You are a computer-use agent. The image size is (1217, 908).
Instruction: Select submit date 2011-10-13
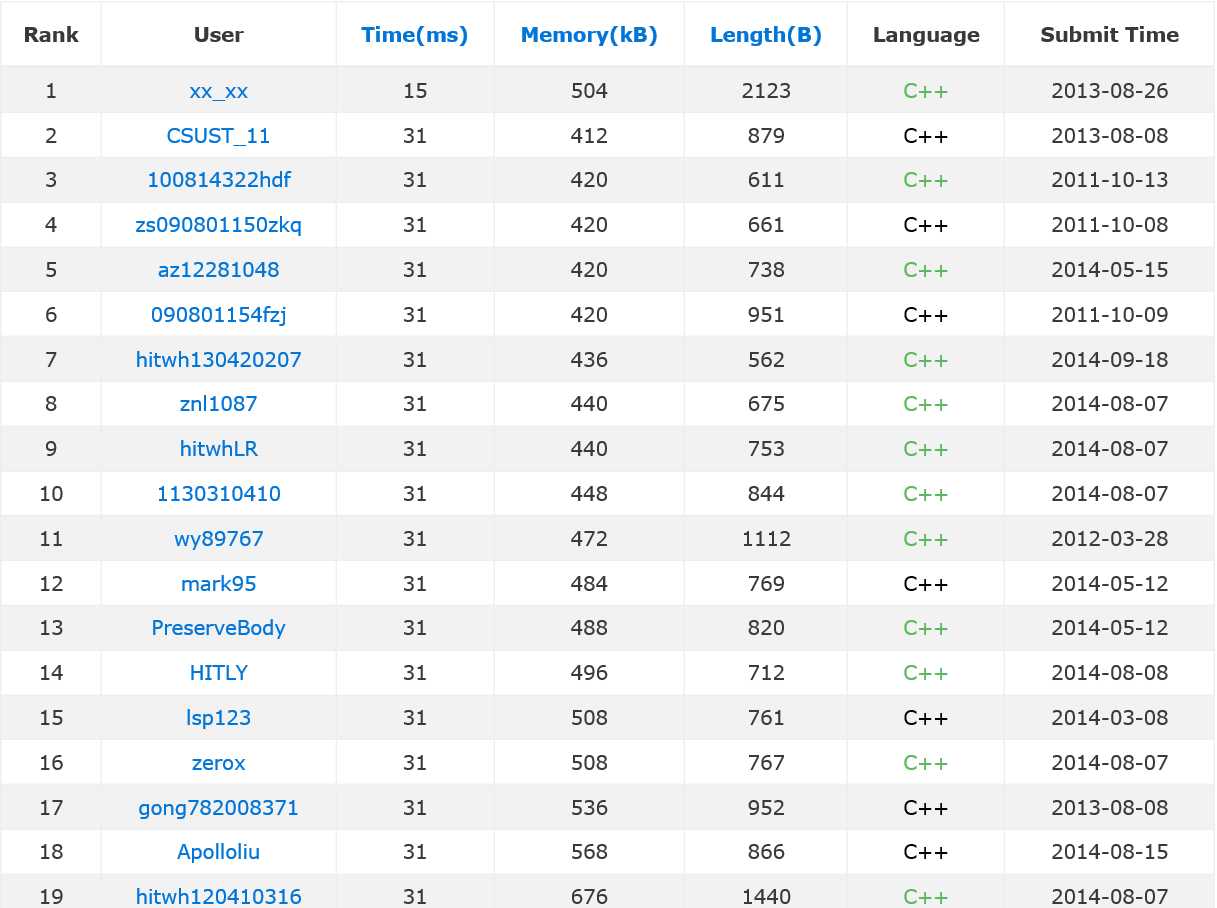(x=1110, y=180)
